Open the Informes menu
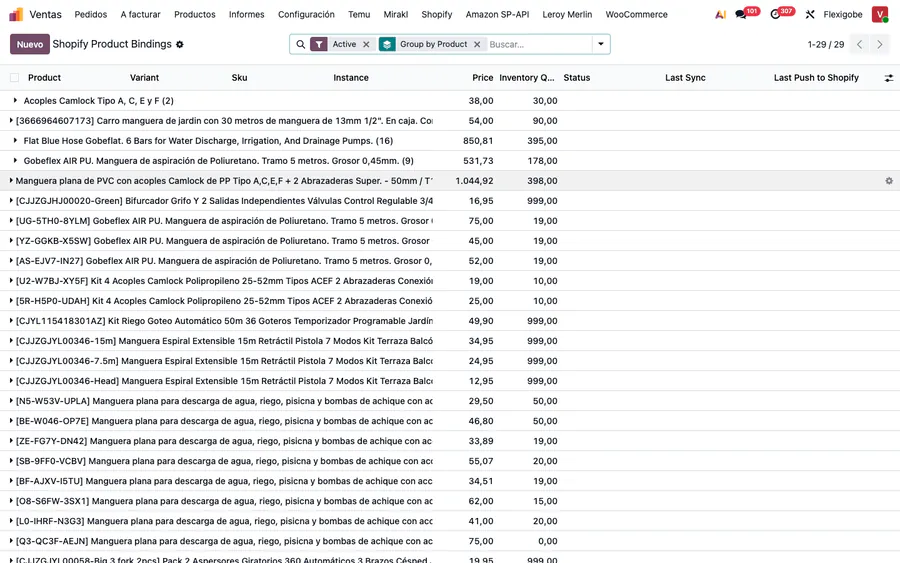Screen dimensions: 900x563 click(247, 14)
